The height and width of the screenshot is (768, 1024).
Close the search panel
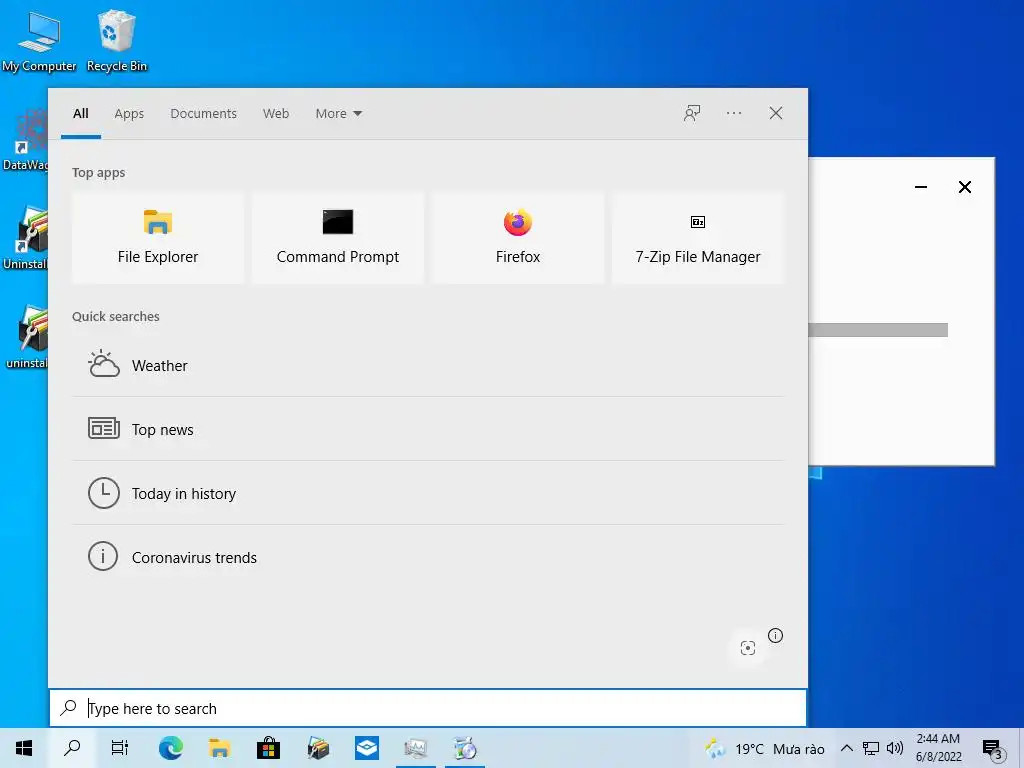(x=776, y=114)
